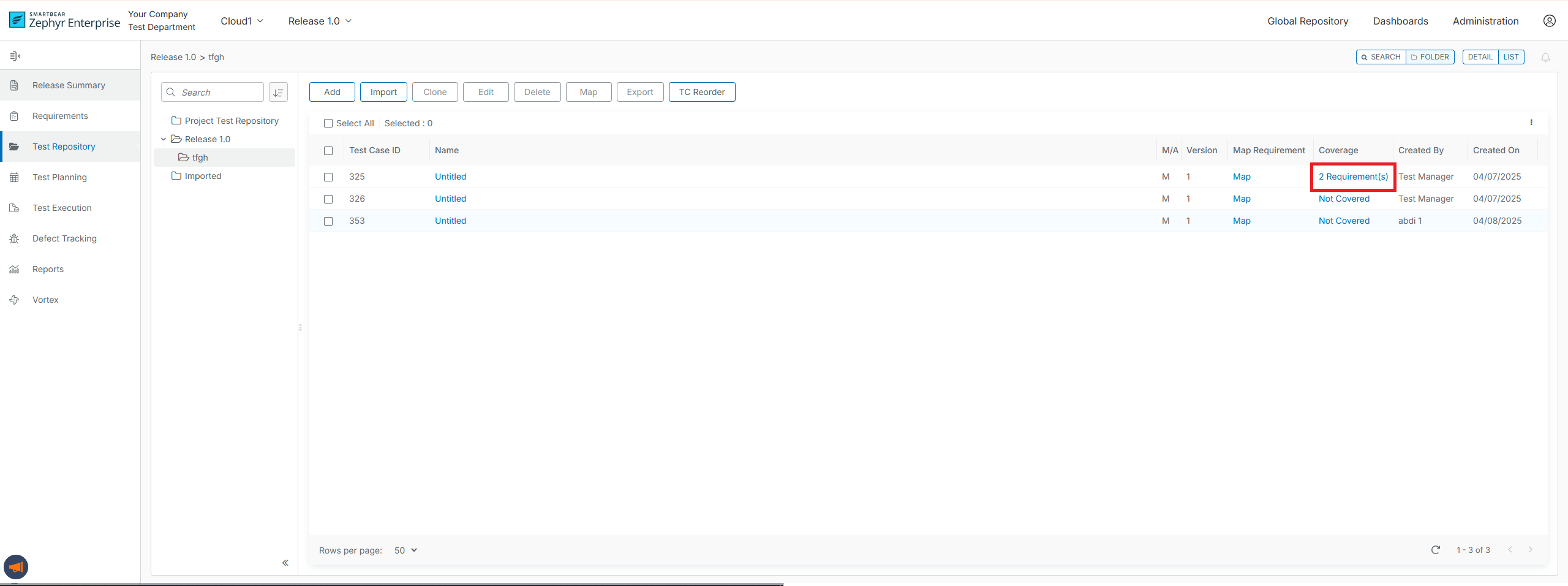Open the Release 1.0 dropdown in header
Screen dimensions: 1568x586
[x=320, y=21]
